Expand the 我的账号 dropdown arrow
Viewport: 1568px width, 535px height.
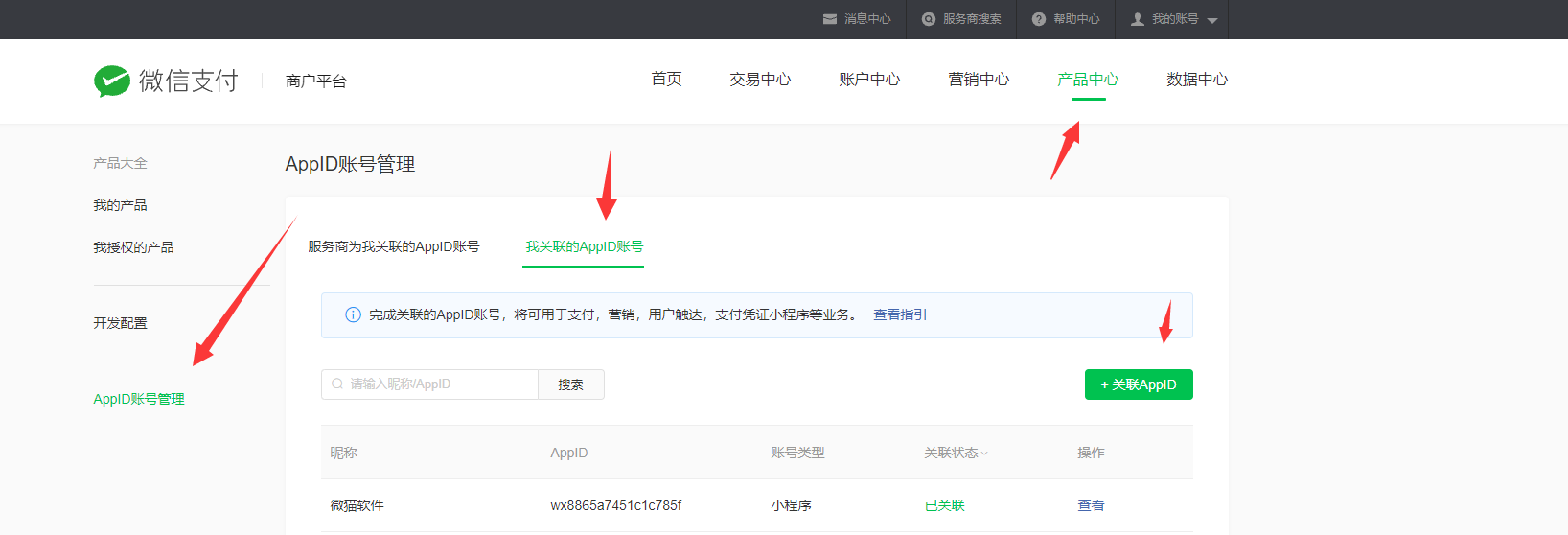click(x=1212, y=20)
